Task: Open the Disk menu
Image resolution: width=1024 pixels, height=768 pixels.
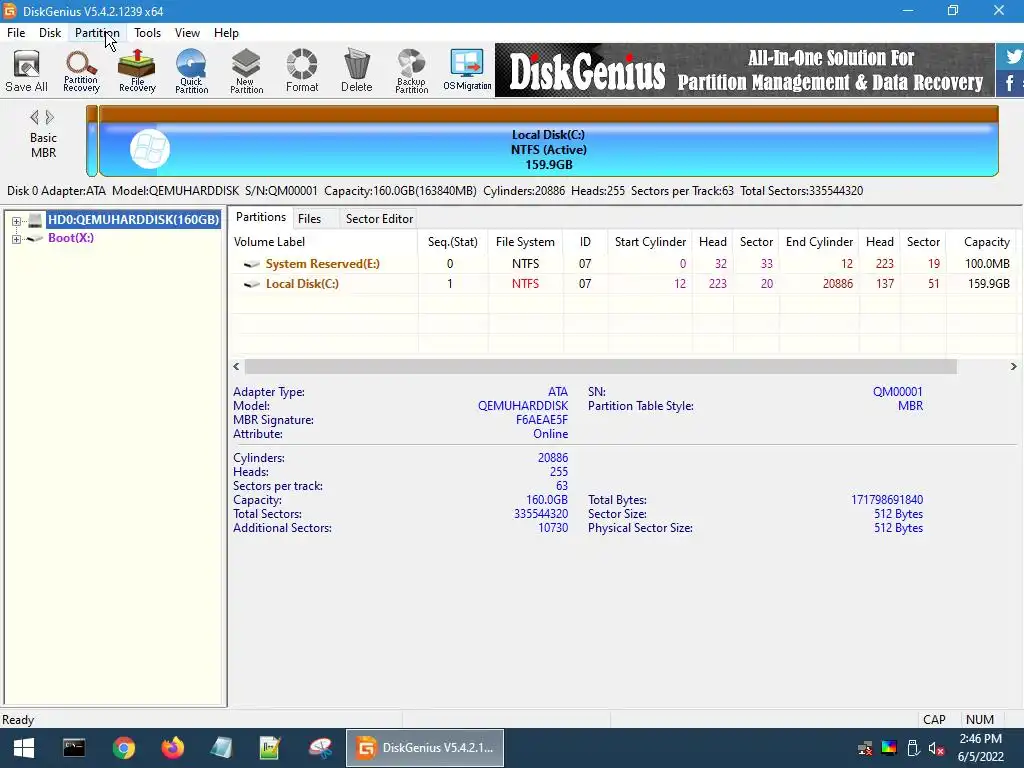Action: coord(50,33)
